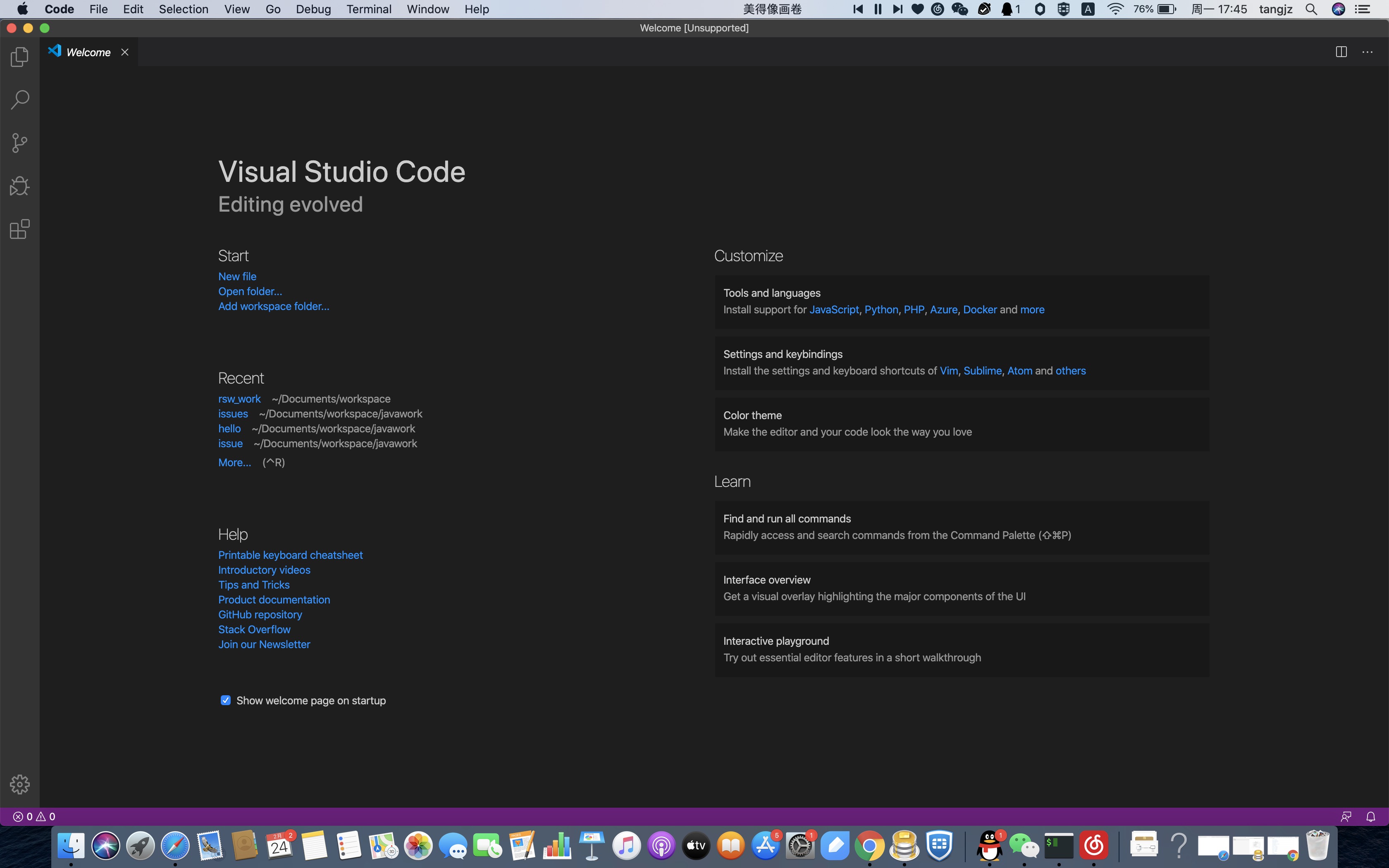The height and width of the screenshot is (868, 1389).
Task: Open the notifications bell in status bar
Action: [x=1371, y=817]
